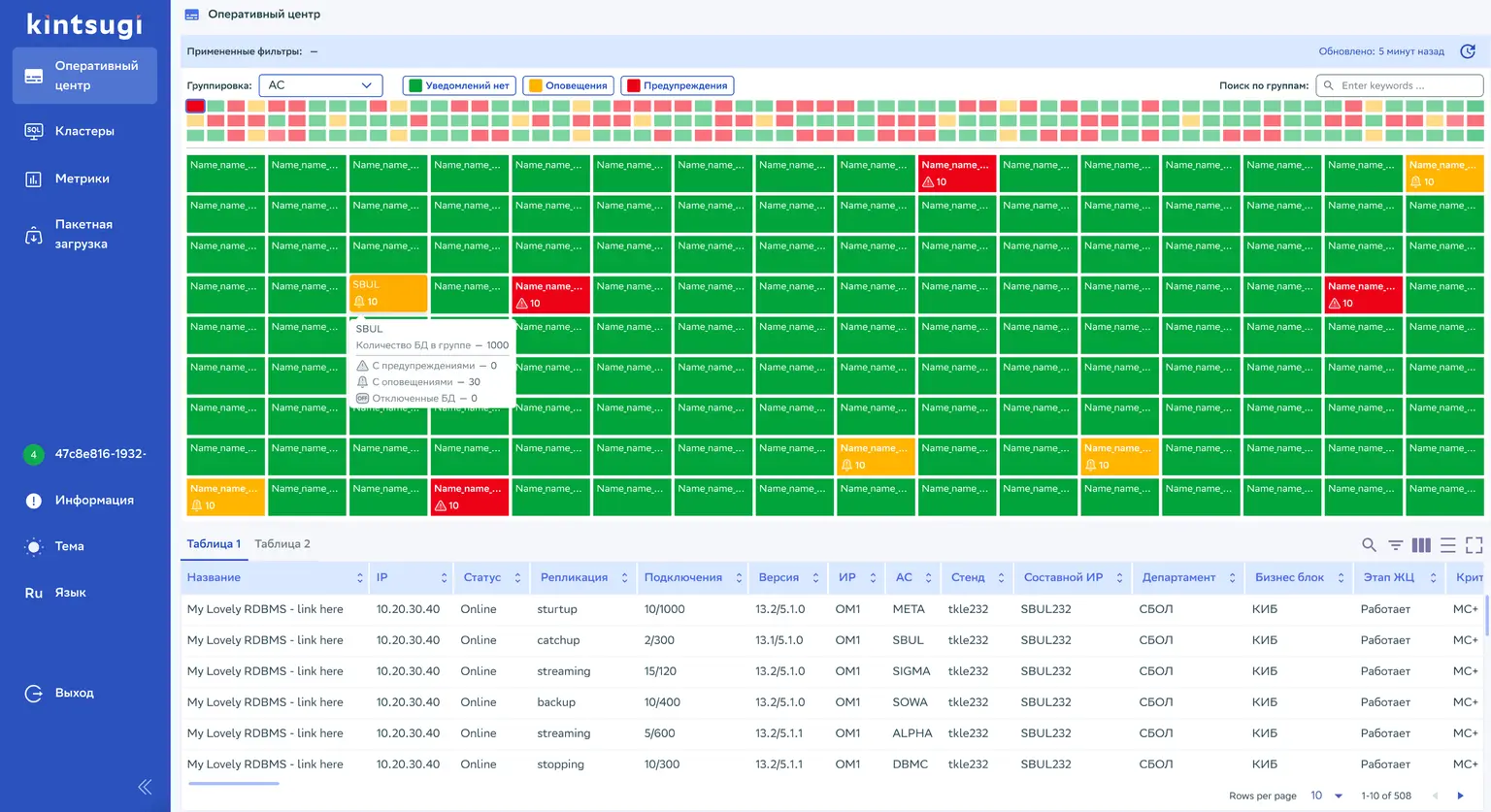
Task: Switch to Таблица 2 tab
Action: 282,544
